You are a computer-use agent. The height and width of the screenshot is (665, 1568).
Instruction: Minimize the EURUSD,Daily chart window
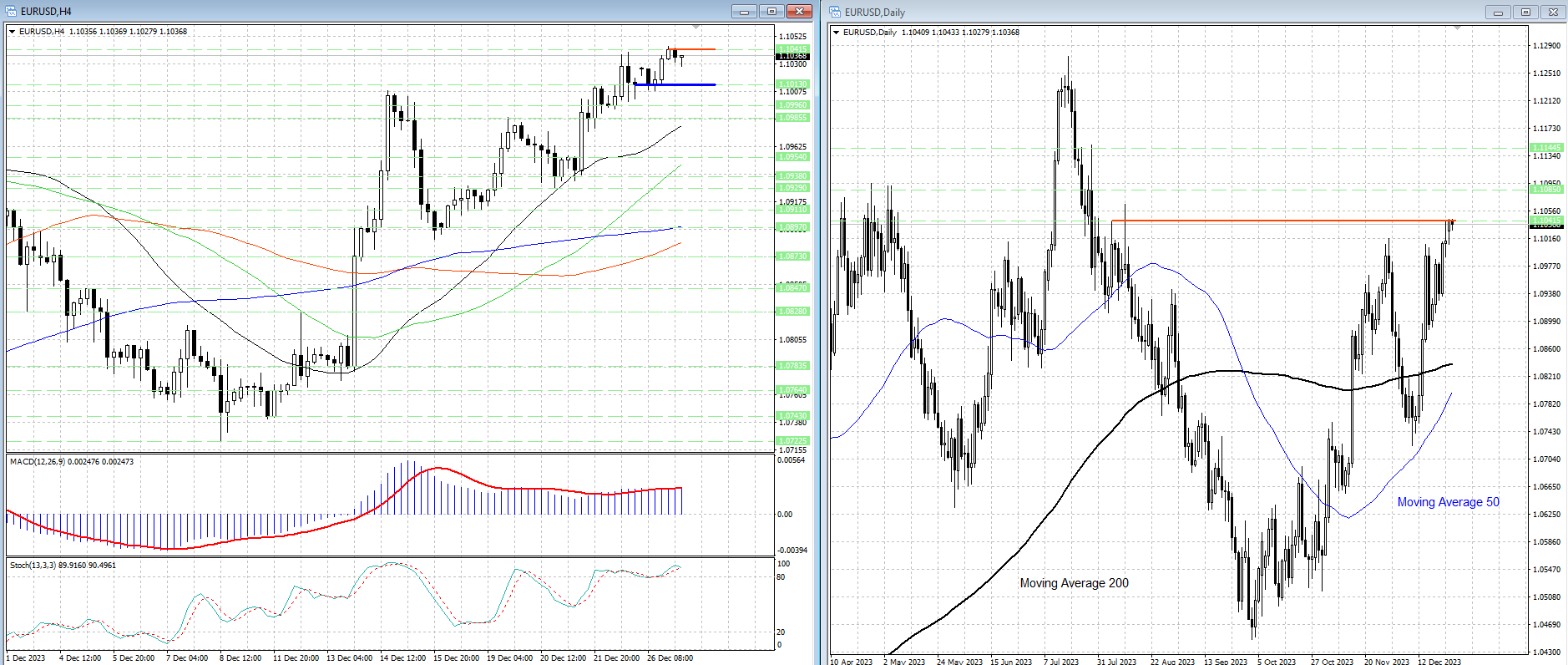[x=1498, y=12]
